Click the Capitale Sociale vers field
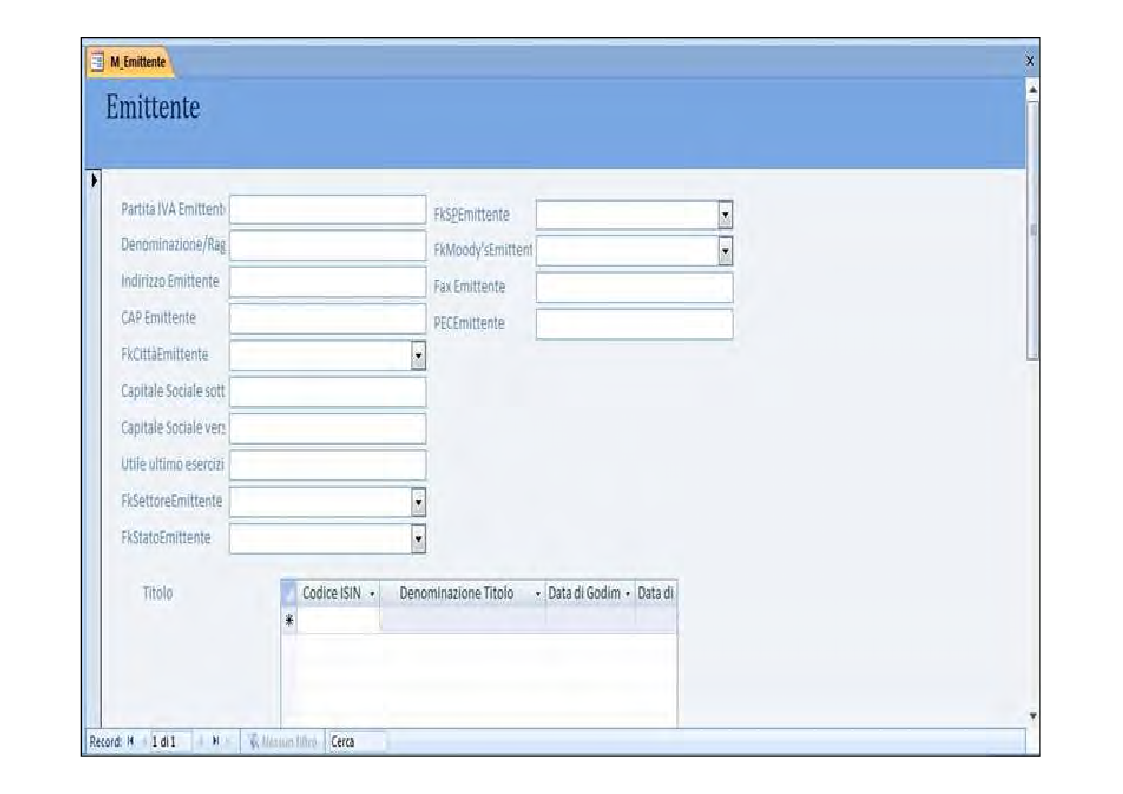This screenshot has height=794, width=1123. [x=327, y=429]
